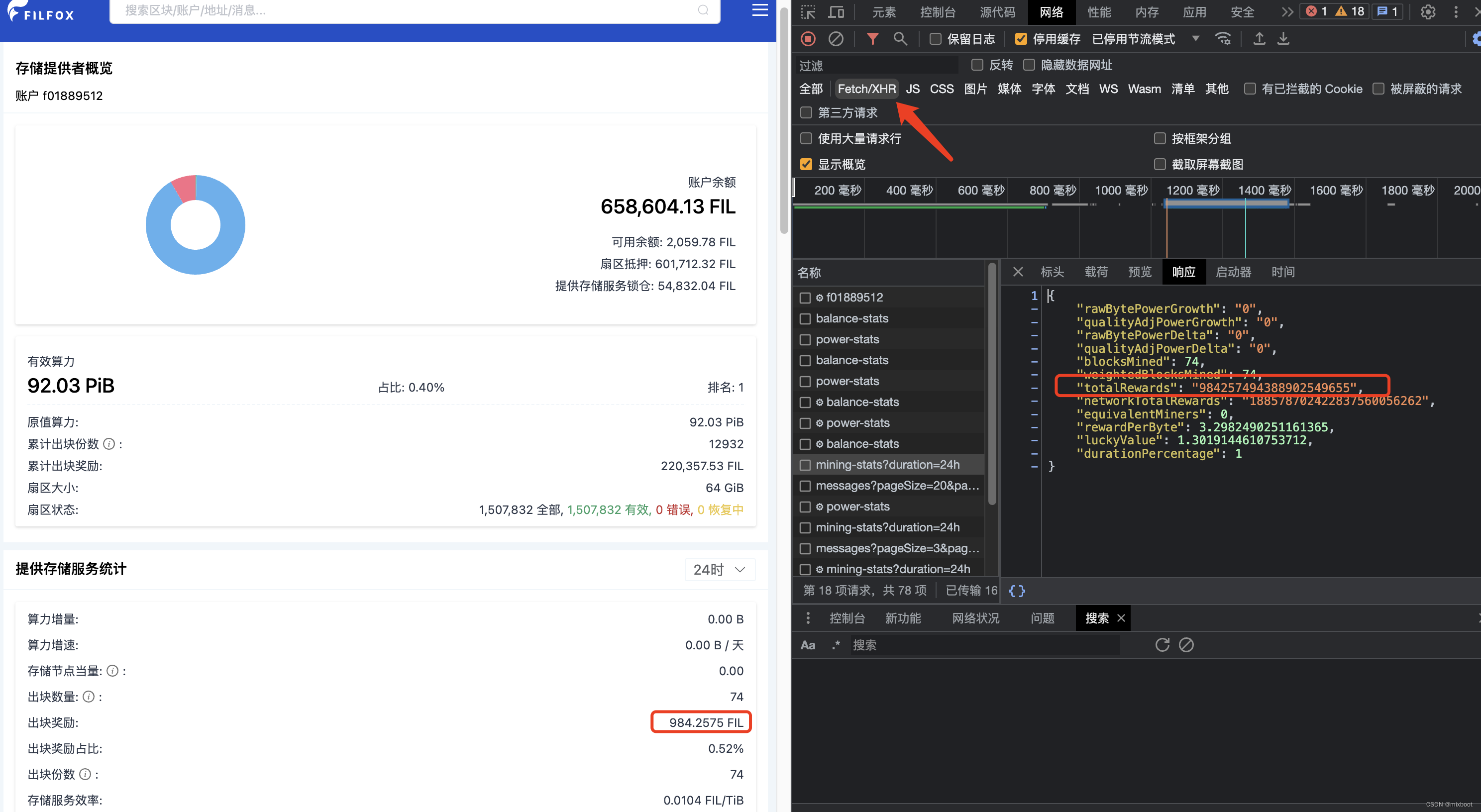Screen dimensions: 1481x812
Task: Open the 预览 request tab
Action: (x=1140, y=272)
